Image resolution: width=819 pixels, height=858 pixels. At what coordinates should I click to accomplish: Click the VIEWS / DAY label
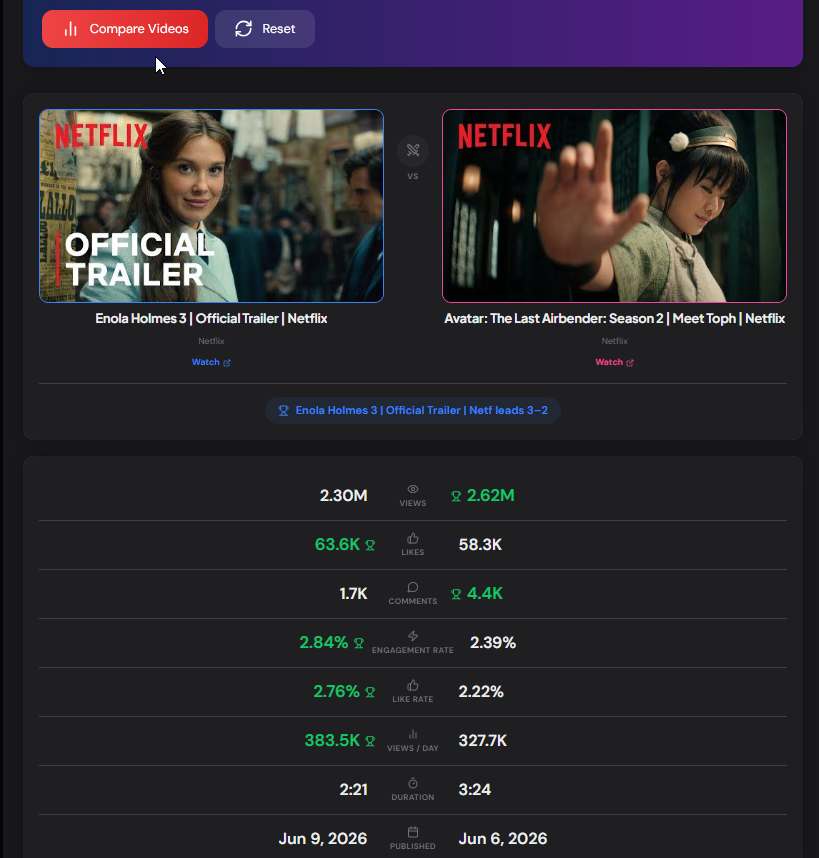413,748
